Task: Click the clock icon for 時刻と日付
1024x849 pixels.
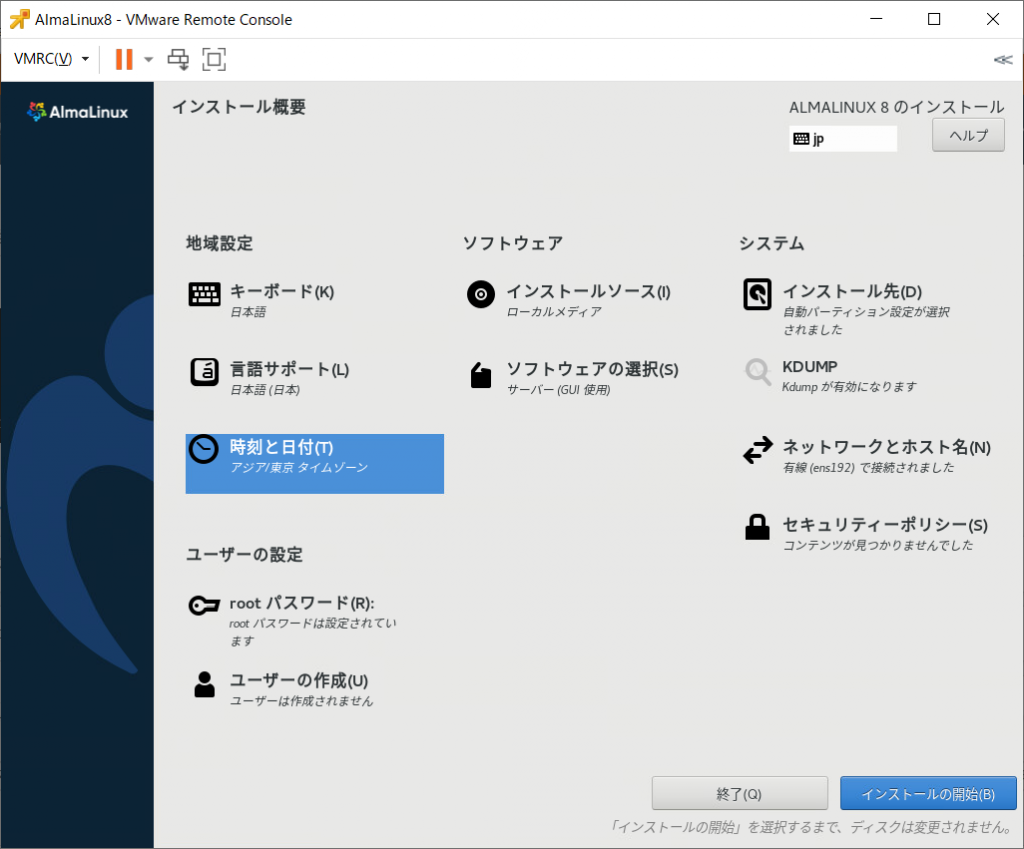Action: coord(204,449)
